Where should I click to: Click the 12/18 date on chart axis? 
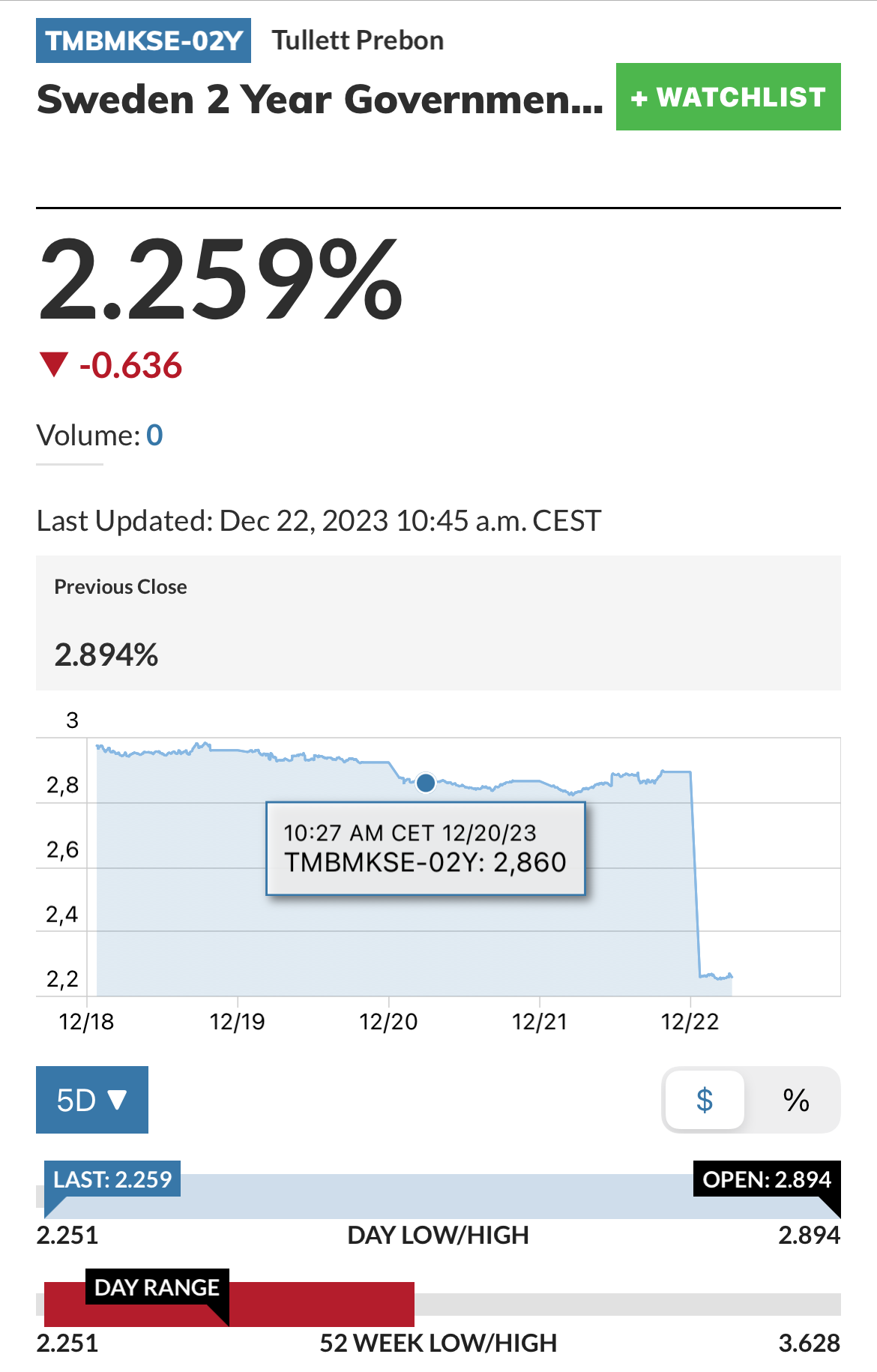(86, 1022)
